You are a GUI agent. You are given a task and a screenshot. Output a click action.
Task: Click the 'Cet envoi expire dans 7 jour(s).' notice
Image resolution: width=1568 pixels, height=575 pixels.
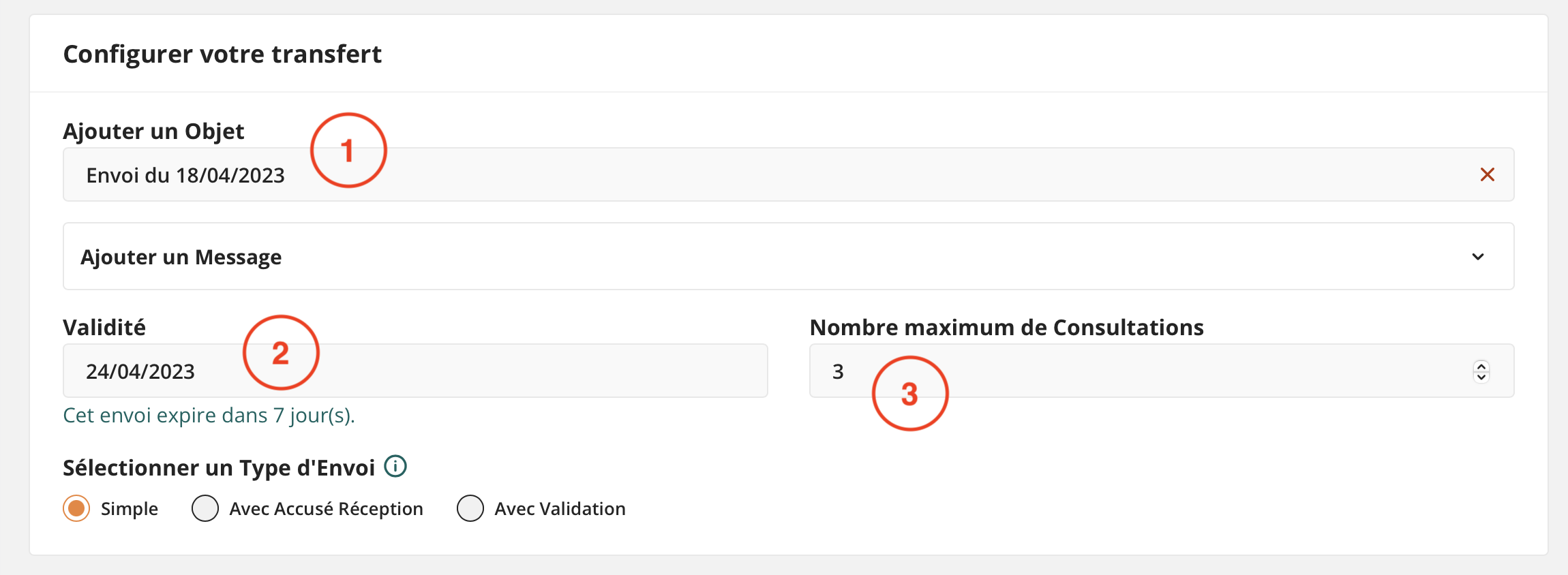209,416
